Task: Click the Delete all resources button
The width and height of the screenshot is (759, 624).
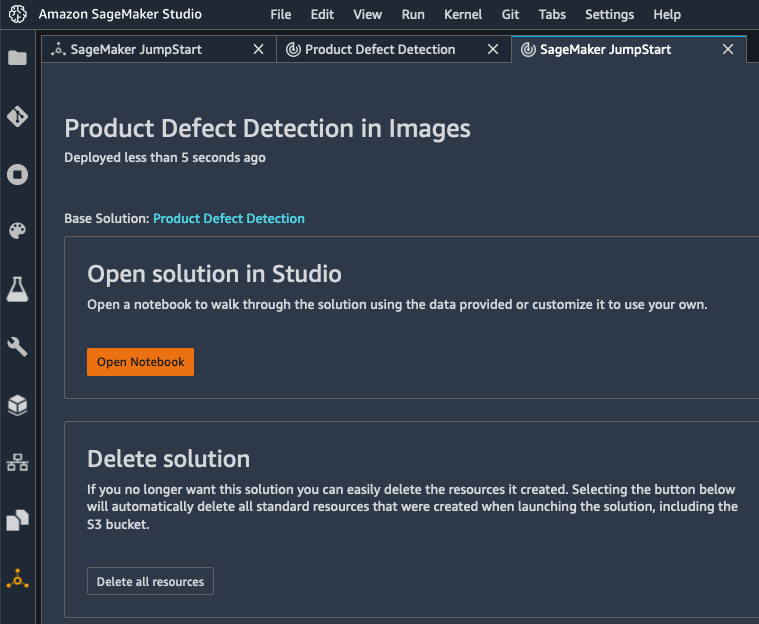Action: tap(150, 581)
